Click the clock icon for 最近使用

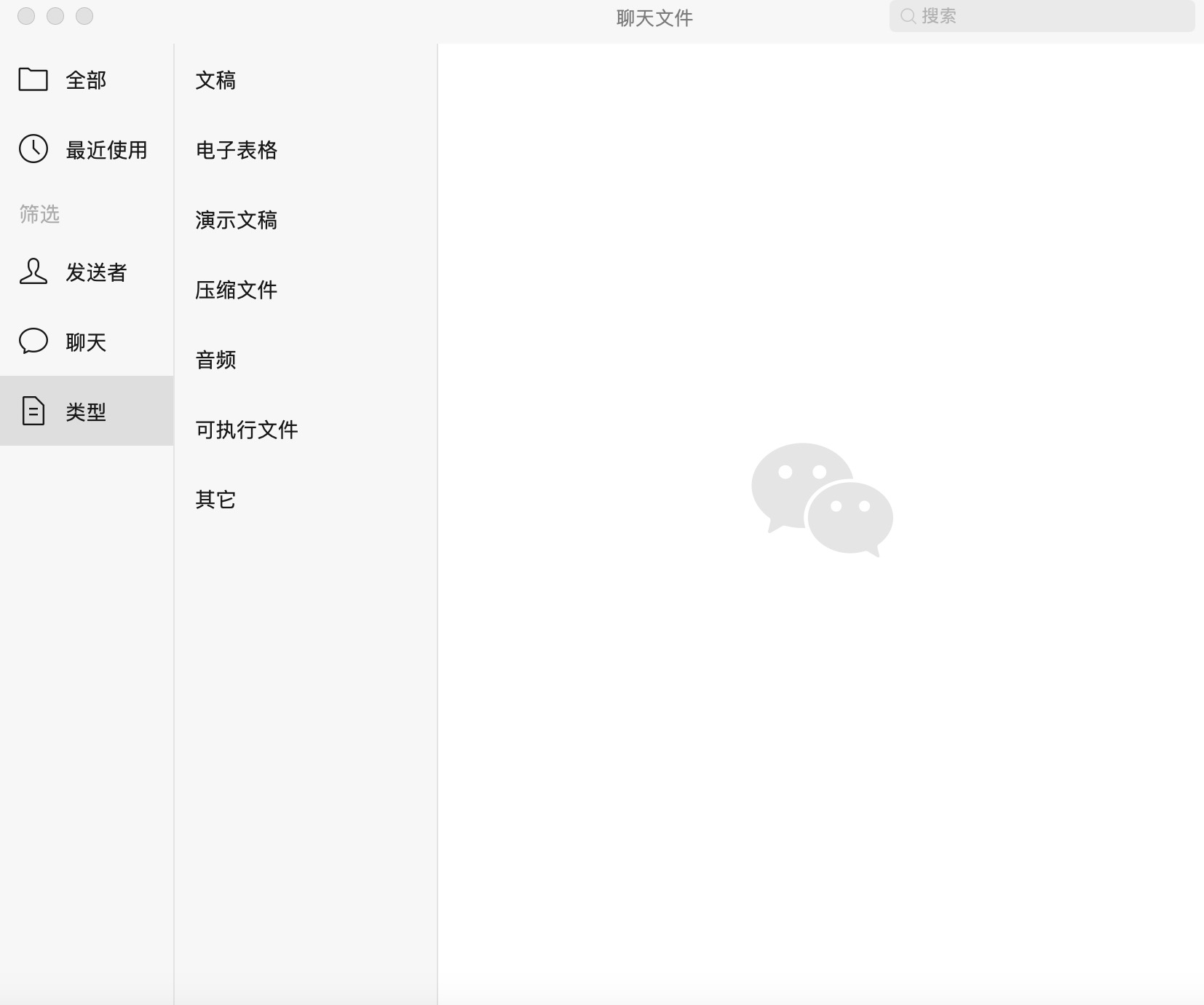pos(33,149)
